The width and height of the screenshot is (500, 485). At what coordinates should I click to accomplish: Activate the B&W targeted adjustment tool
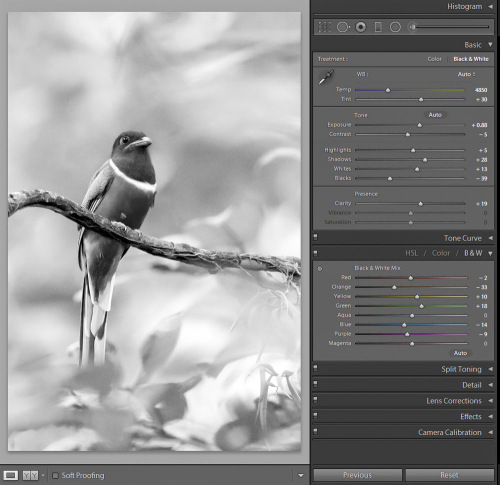click(x=320, y=269)
